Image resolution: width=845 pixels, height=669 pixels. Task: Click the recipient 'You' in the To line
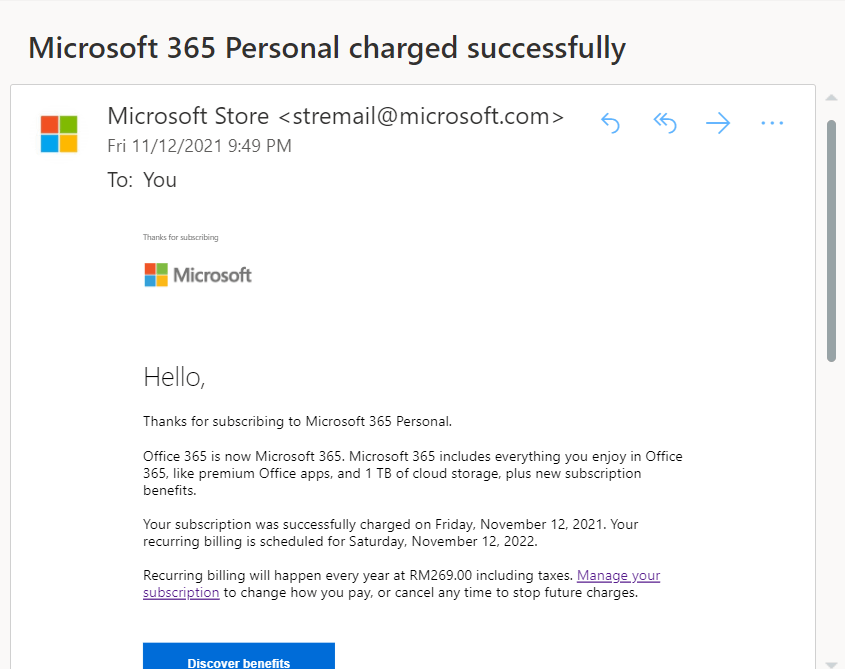(x=160, y=180)
